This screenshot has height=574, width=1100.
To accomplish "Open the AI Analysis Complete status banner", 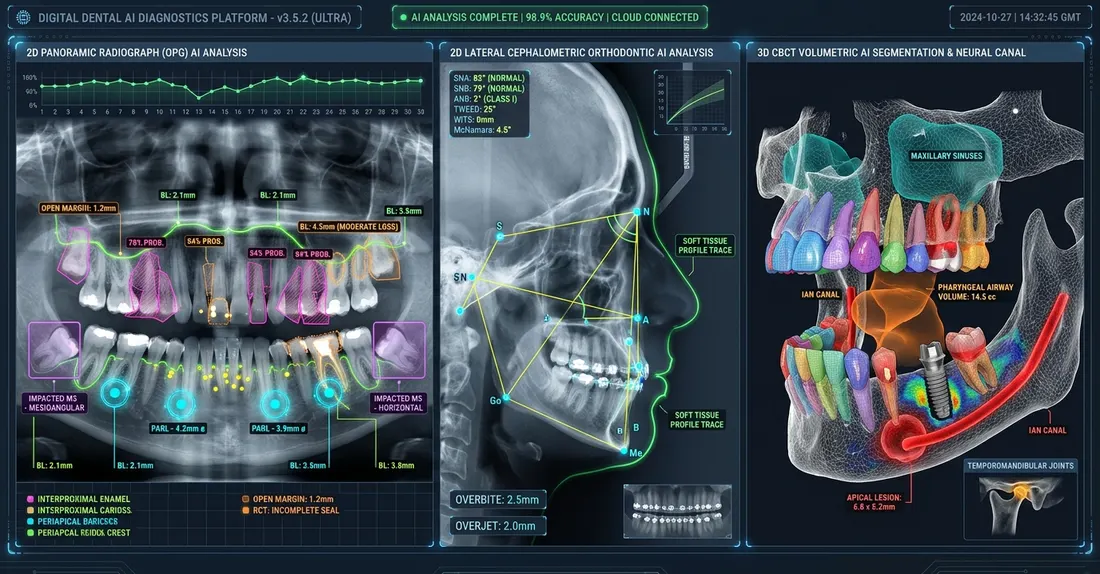I will [x=549, y=17].
